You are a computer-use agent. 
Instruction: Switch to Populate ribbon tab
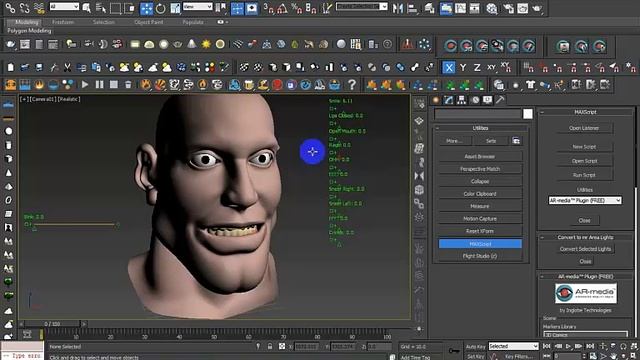193,22
